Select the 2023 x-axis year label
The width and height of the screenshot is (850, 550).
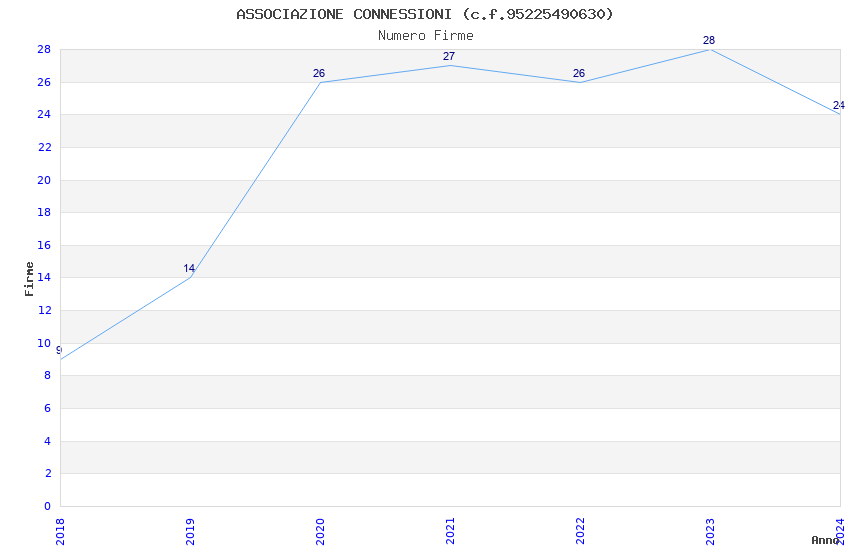710,532
